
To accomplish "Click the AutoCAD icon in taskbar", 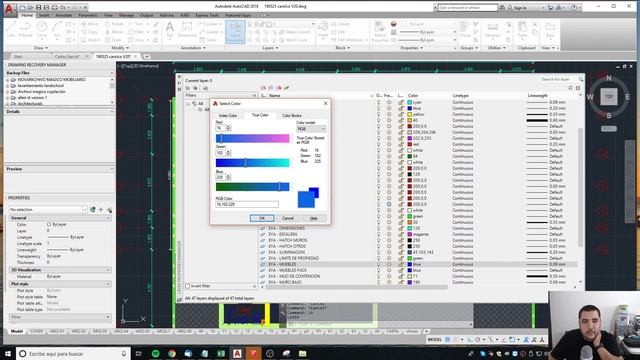I will tap(237, 353).
